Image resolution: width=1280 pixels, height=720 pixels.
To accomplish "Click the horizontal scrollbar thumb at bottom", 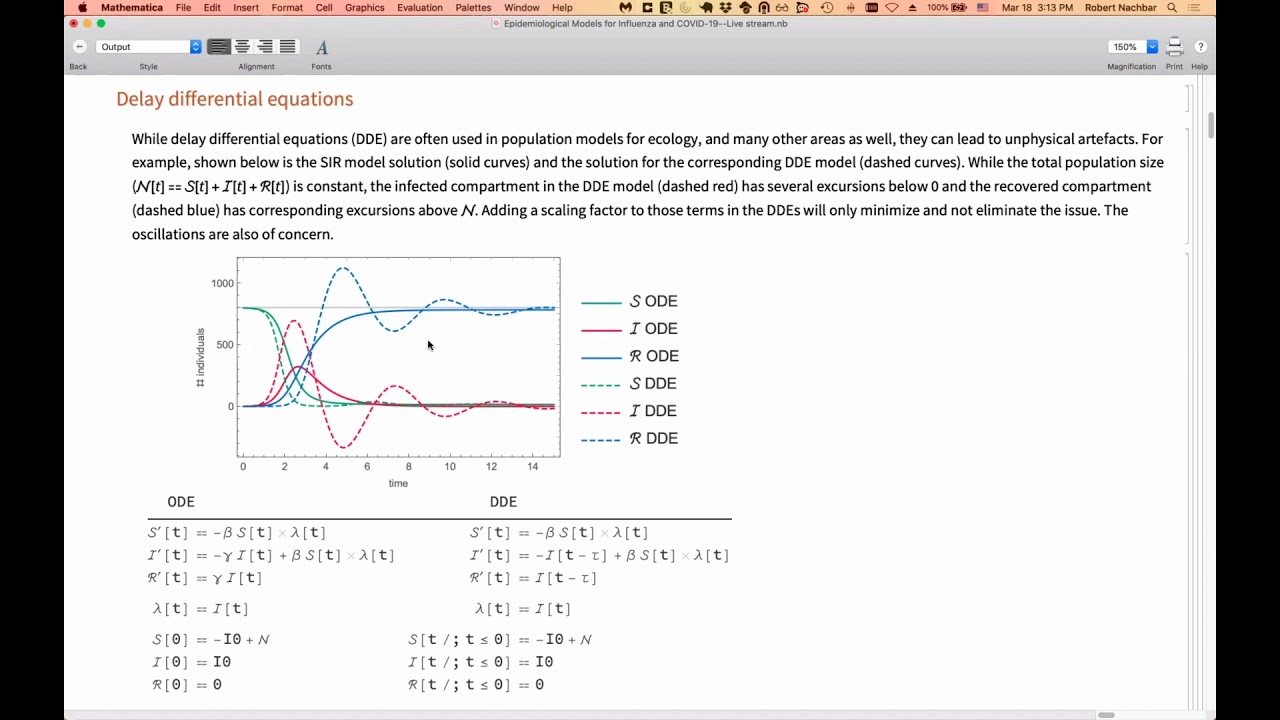I will (x=1106, y=715).
